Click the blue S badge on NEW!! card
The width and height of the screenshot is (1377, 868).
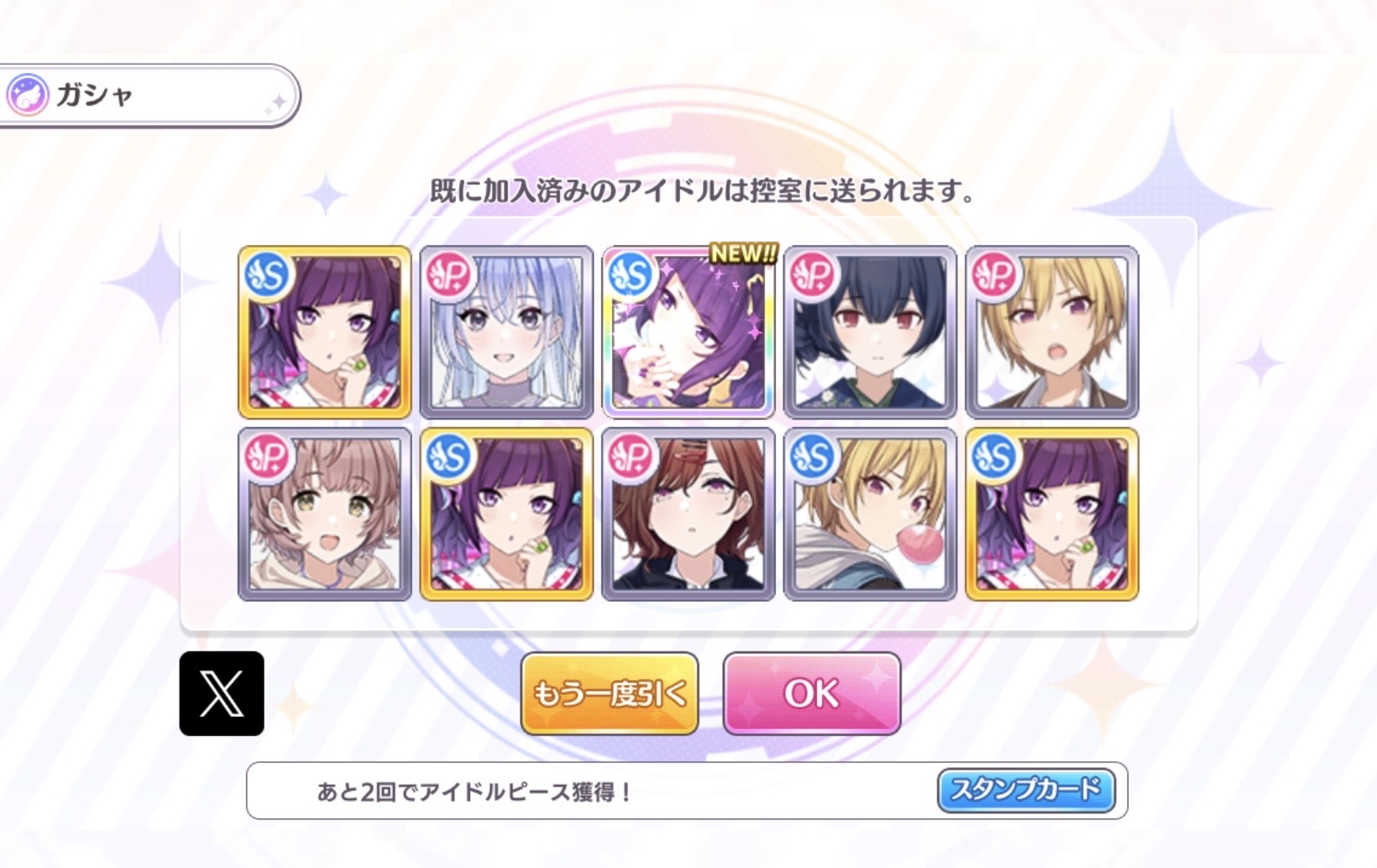coord(631,275)
